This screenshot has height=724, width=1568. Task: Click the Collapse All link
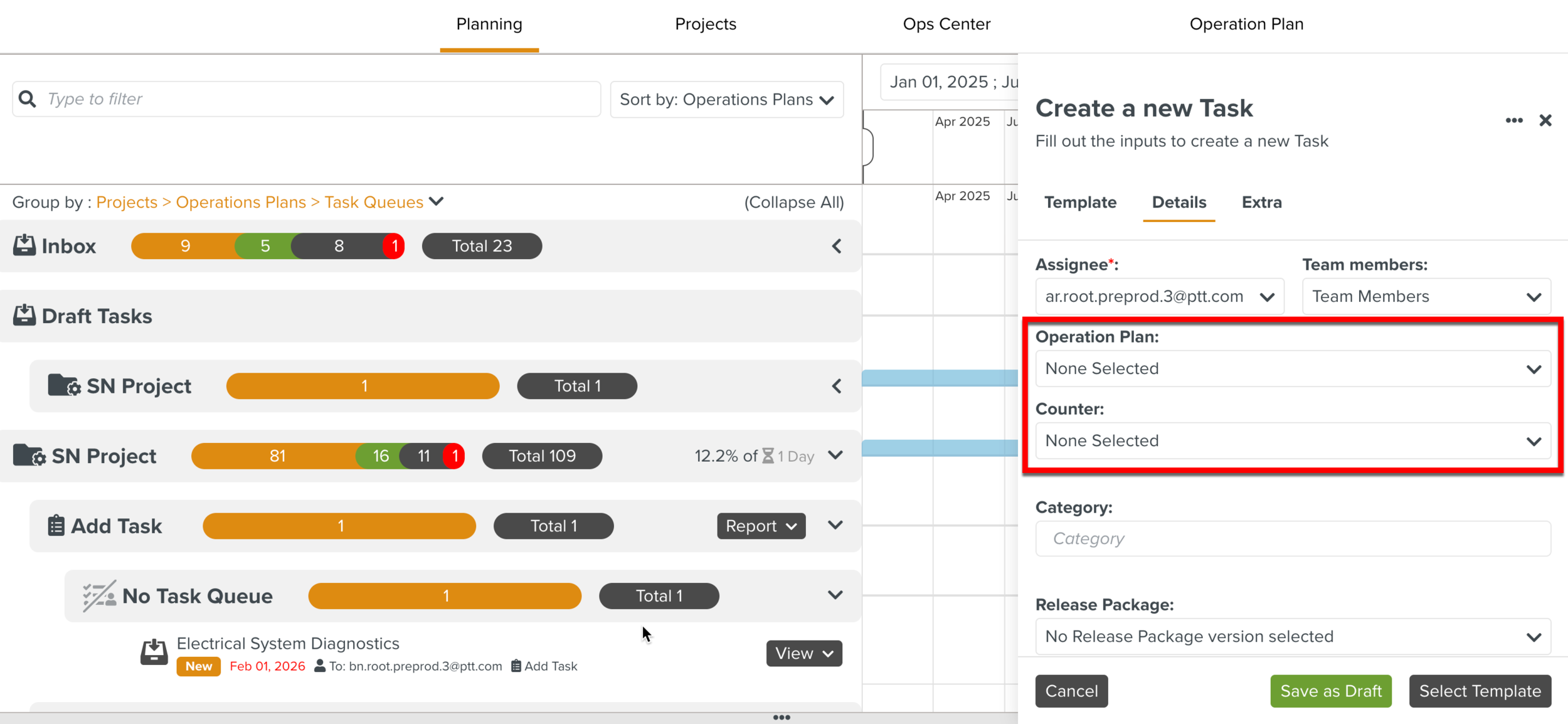793,203
